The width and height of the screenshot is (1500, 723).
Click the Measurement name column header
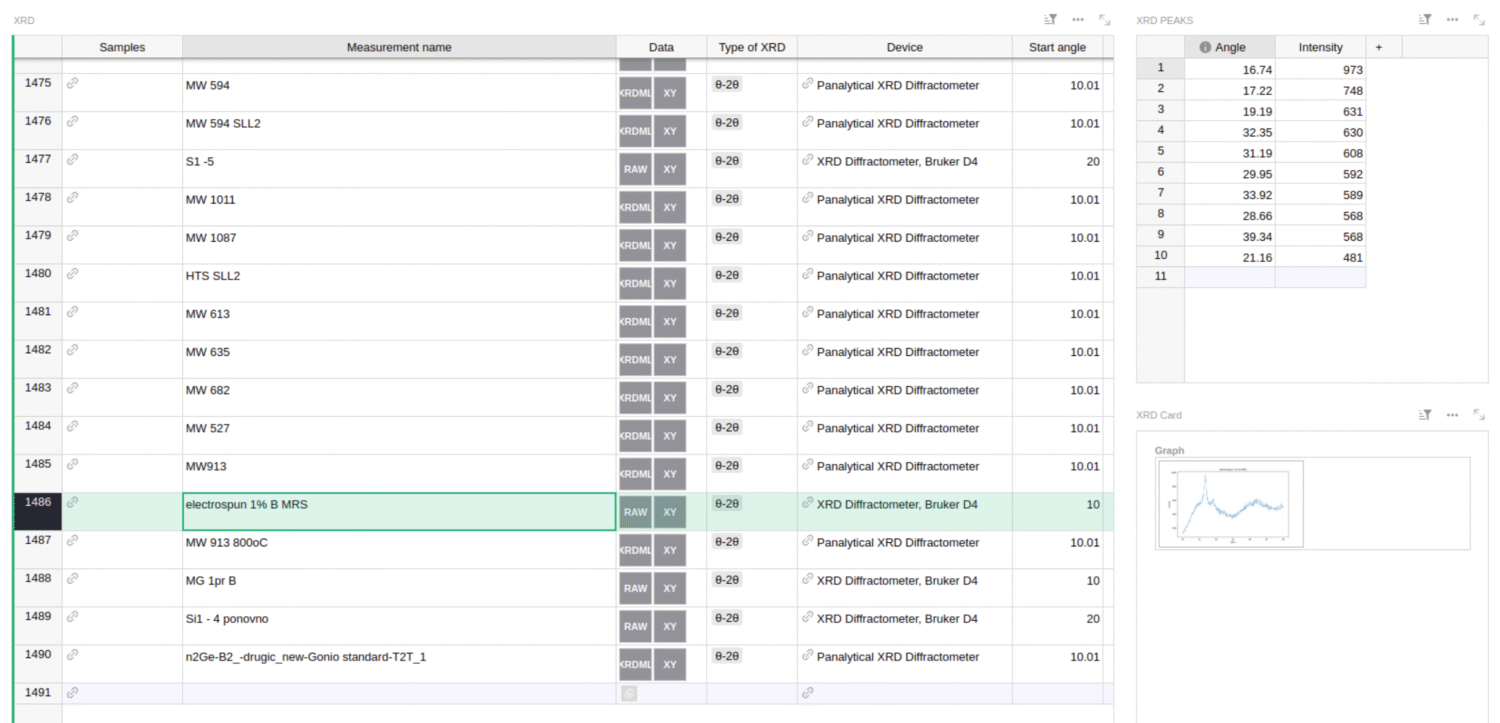pyautogui.click(x=398, y=47)
